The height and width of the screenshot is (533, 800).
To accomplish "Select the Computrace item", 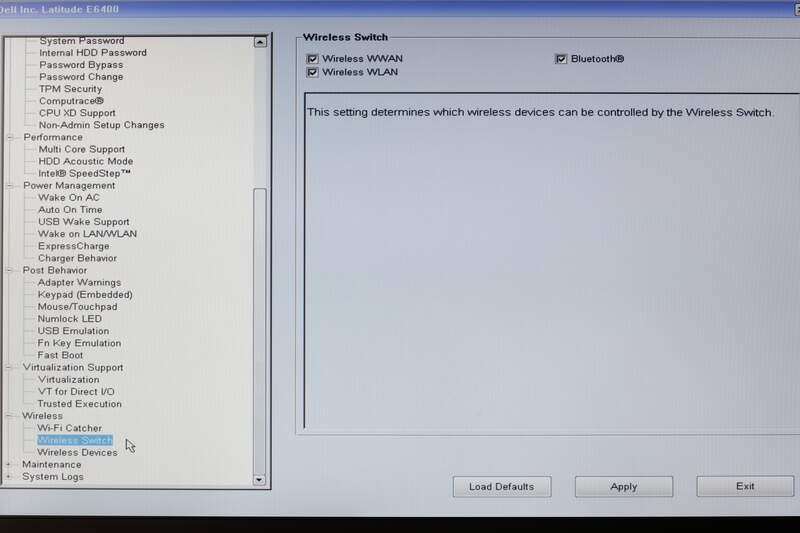I will pyautogui.click(x=71, y=101).
